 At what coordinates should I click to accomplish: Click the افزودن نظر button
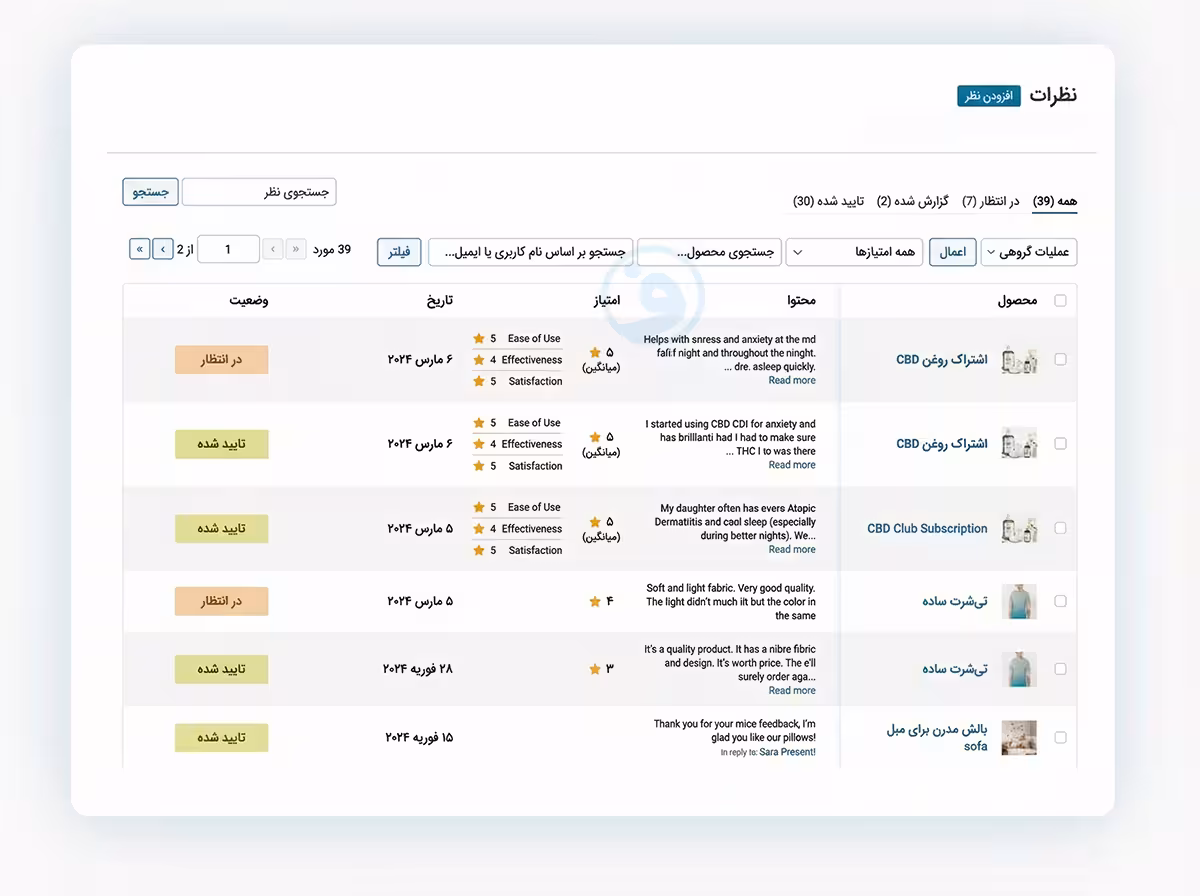tap(989, 96)
